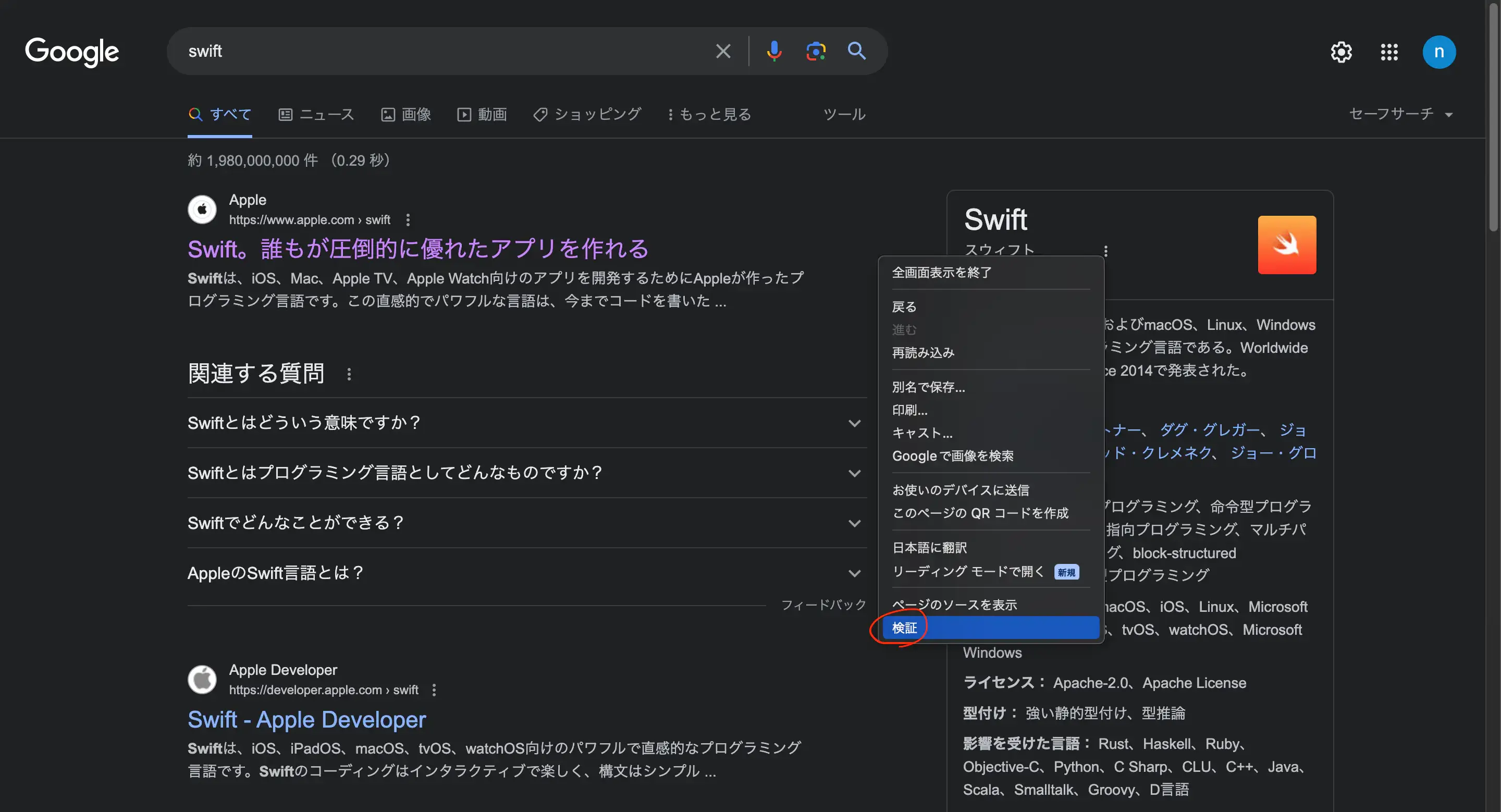Click the 影響を受けた言語： label
1501x812 pixels.
tap(1027, 744)
